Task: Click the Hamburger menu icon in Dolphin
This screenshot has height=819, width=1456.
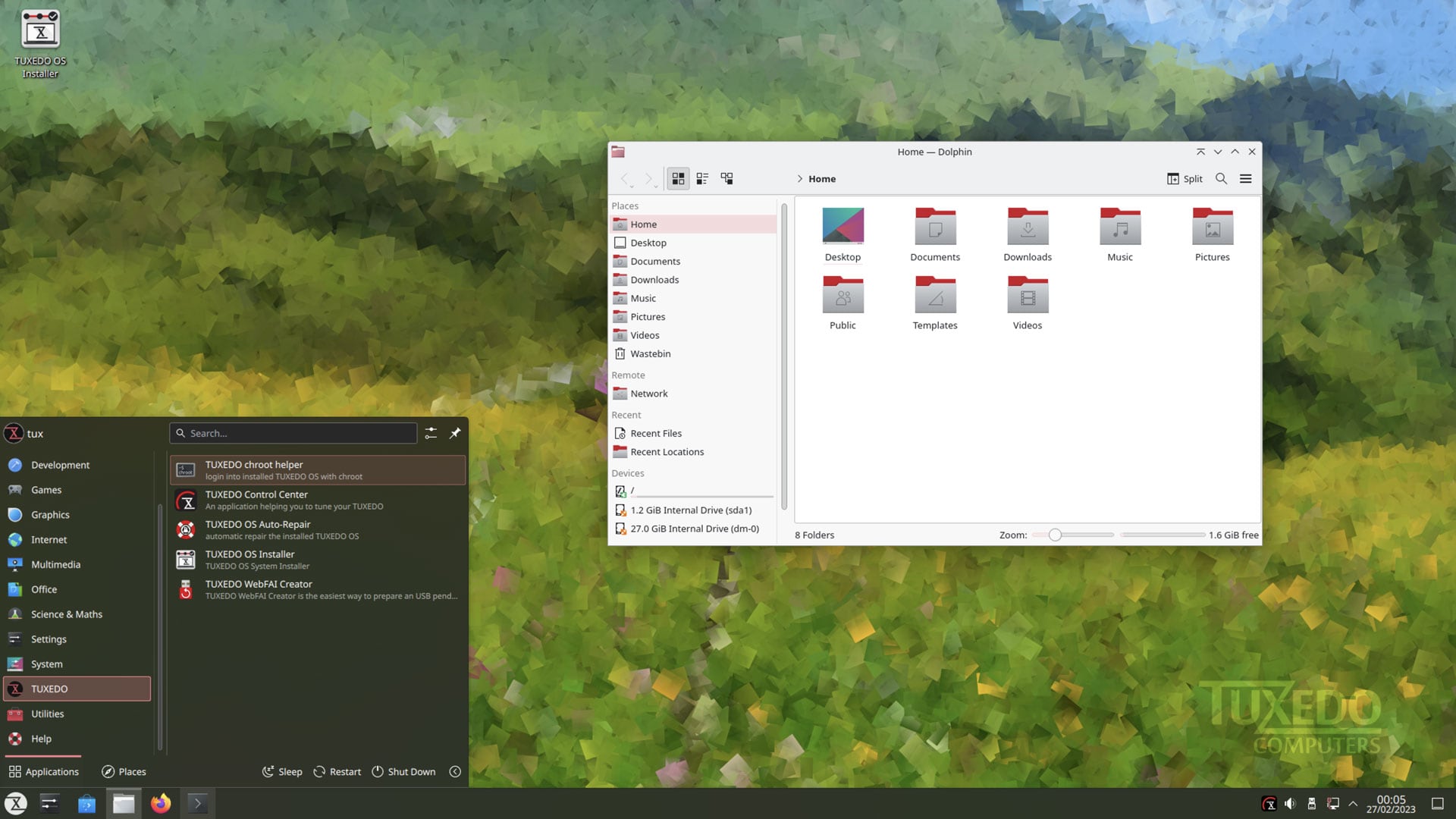Action: [x=1245, y=178]
